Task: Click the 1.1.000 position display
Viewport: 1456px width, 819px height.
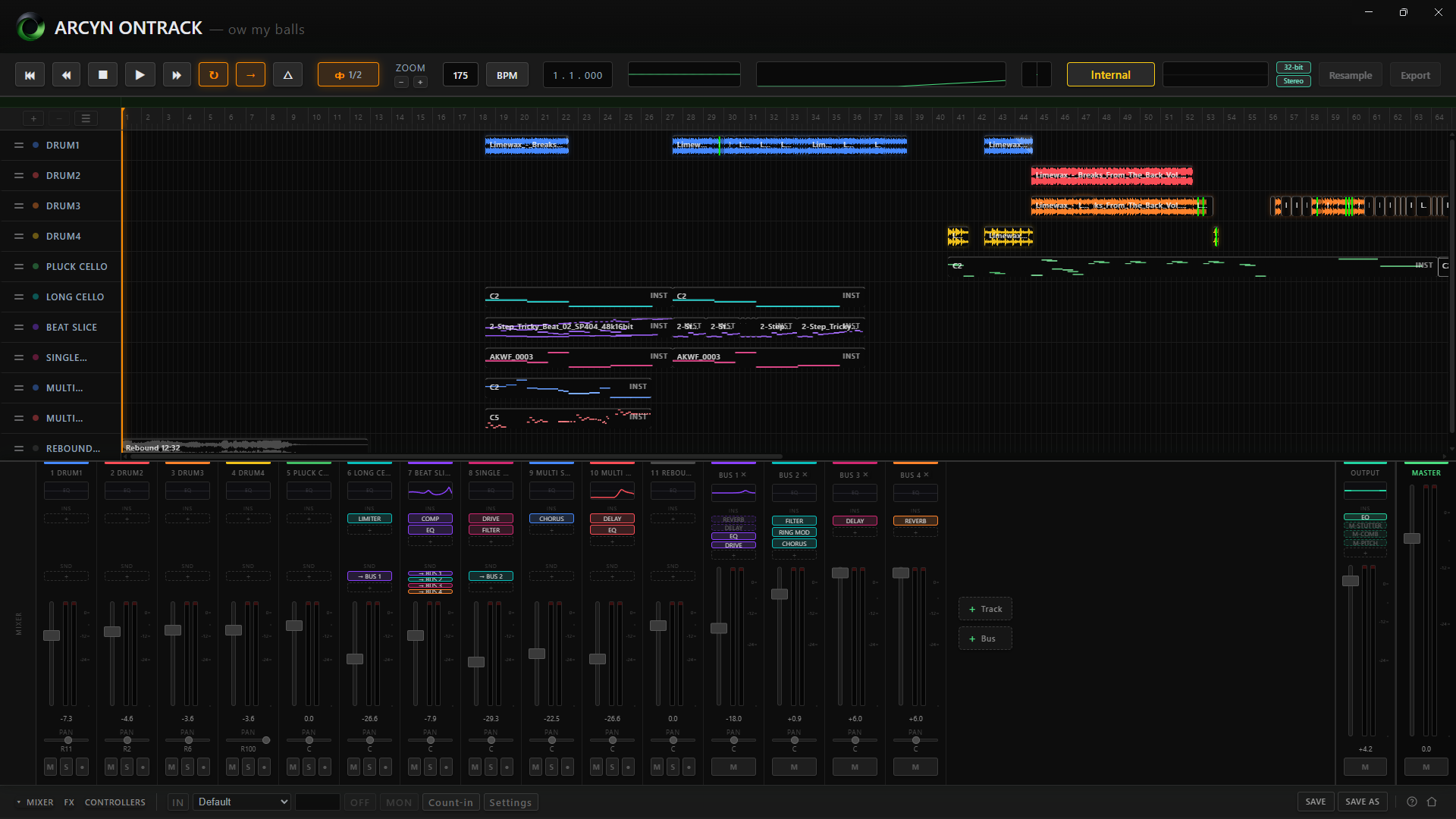Action: tap(578, 75)
